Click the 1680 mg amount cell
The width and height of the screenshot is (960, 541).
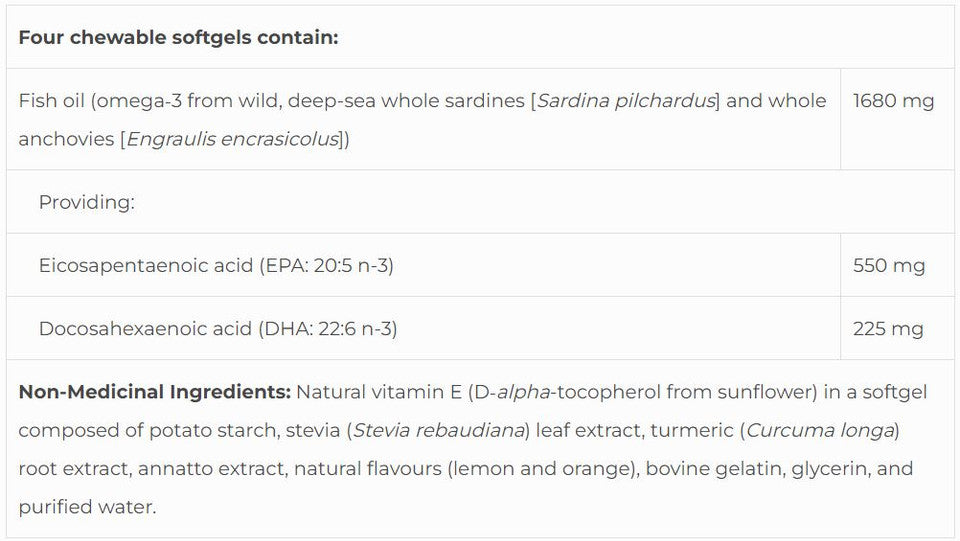[x=893, y=101]
